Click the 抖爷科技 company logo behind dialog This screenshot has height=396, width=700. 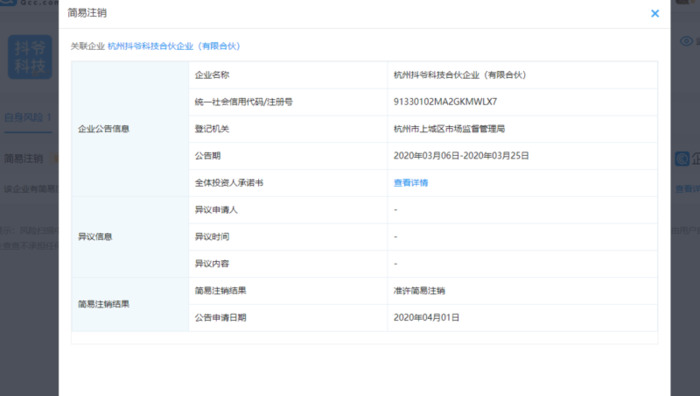coord(30,57)
